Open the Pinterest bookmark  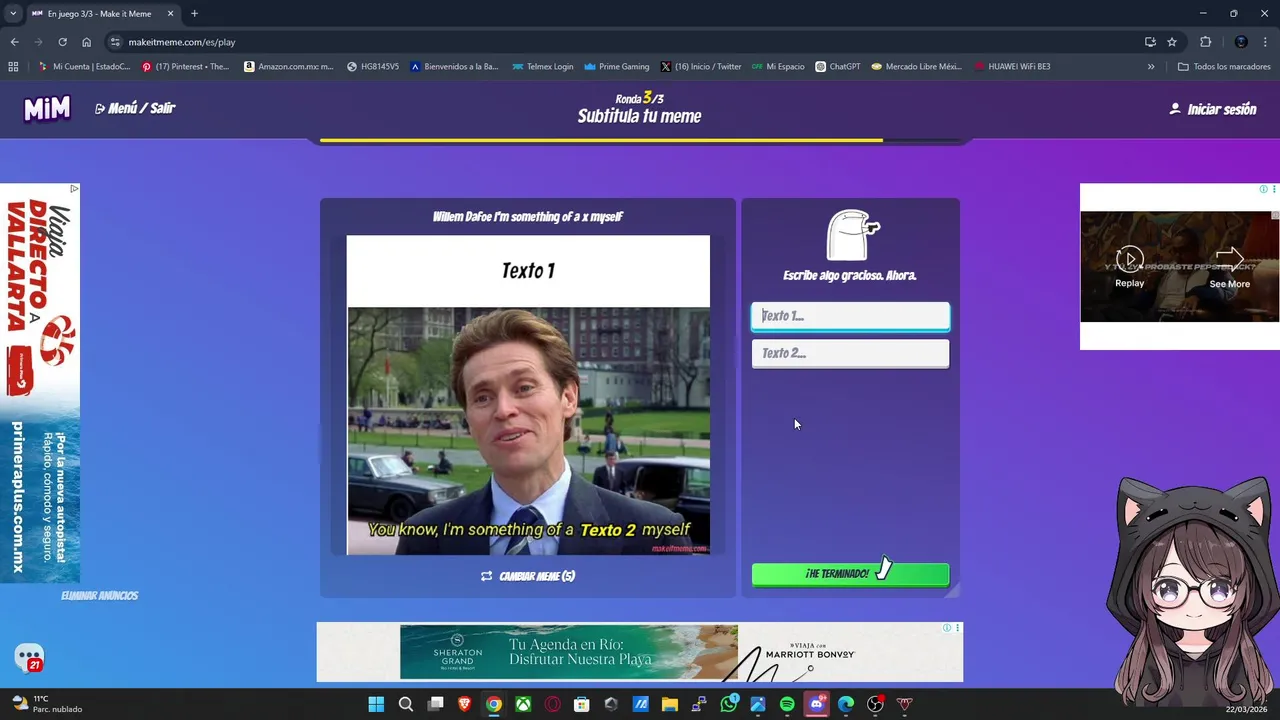point(186,67)
